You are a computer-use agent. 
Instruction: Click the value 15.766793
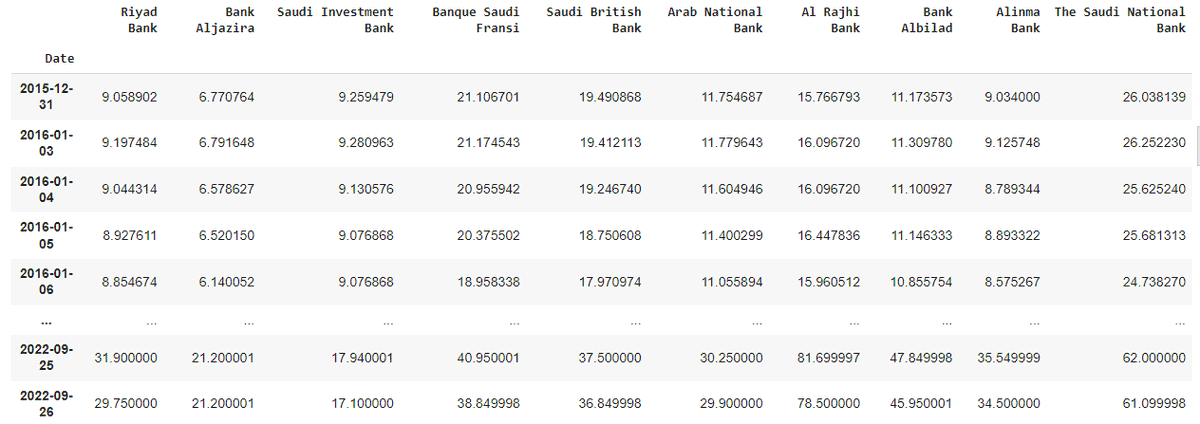click(x=829, y=97)
